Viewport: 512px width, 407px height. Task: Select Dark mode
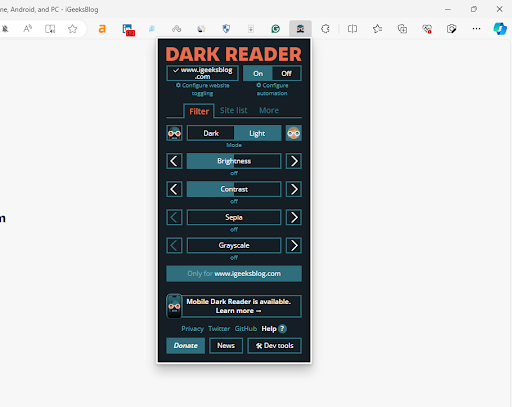point(211,133)
